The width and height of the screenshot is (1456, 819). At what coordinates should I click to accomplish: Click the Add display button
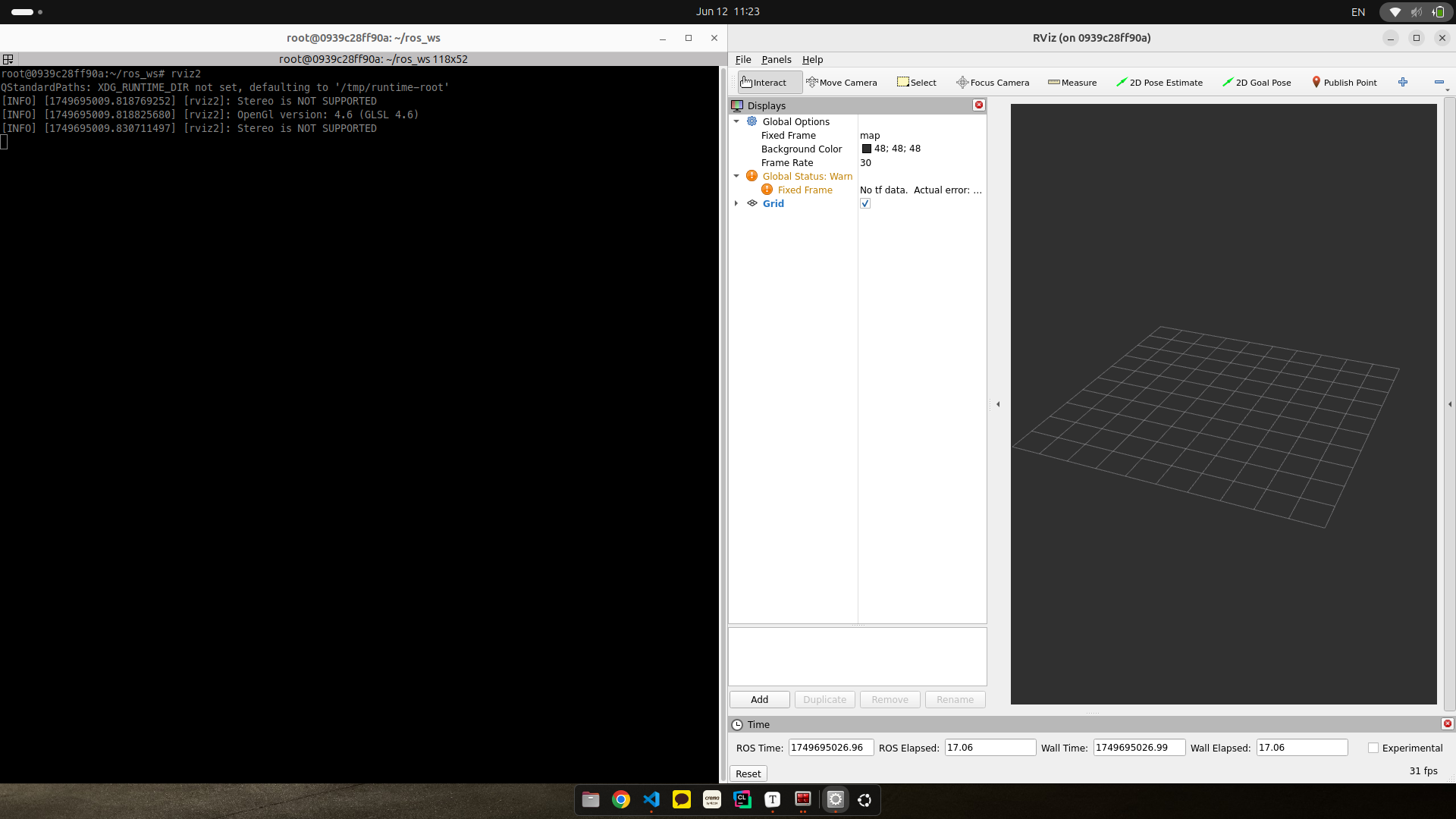(x=759, y=699)
